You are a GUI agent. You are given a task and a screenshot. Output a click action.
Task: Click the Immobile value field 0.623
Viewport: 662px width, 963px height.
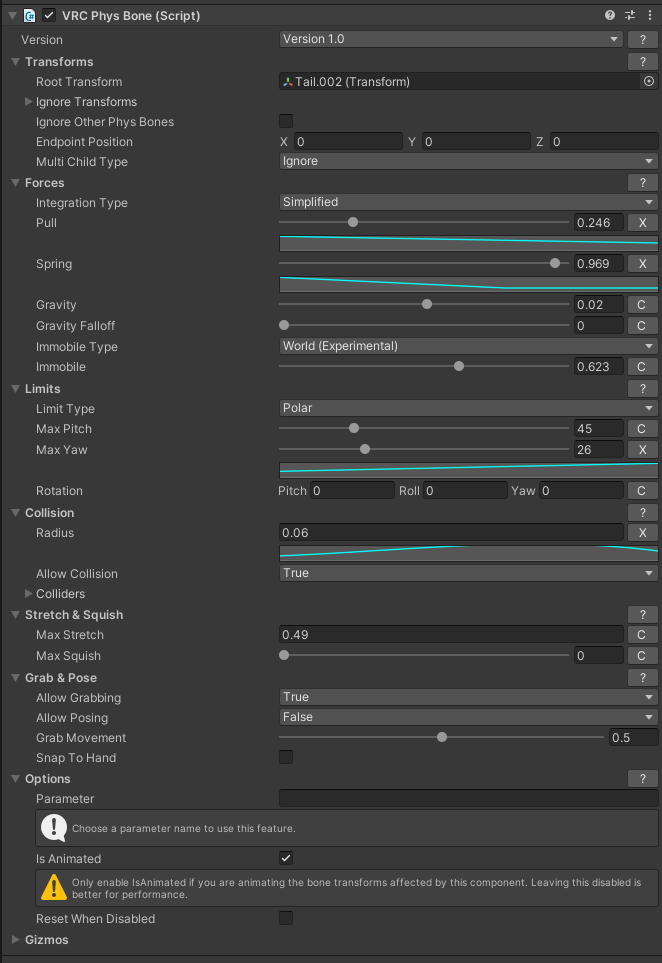pos(598,367)
